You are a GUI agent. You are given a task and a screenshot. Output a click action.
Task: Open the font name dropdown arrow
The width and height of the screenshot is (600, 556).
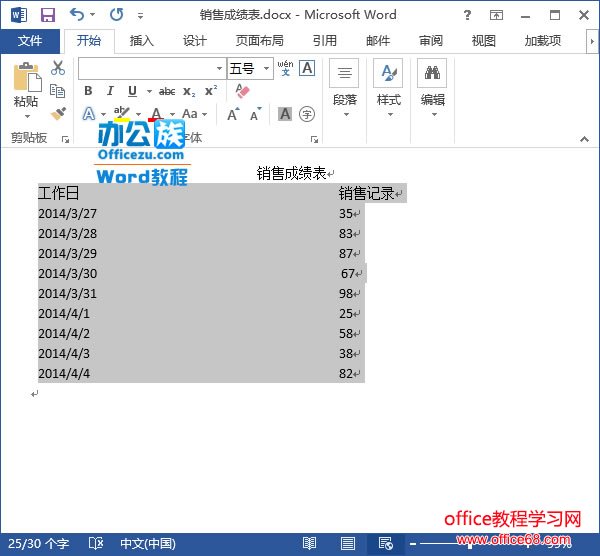(x=219, y=68)
